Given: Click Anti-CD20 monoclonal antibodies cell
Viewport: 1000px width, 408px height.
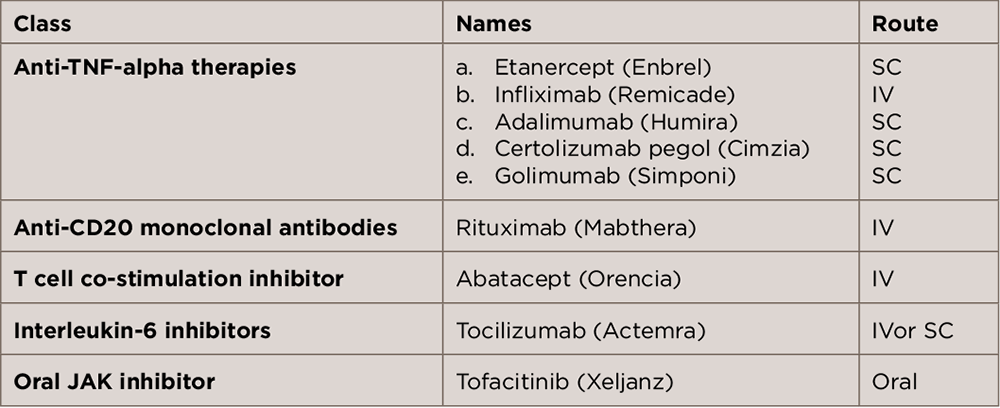Looking at the screenshot, I should coord(205,227).
